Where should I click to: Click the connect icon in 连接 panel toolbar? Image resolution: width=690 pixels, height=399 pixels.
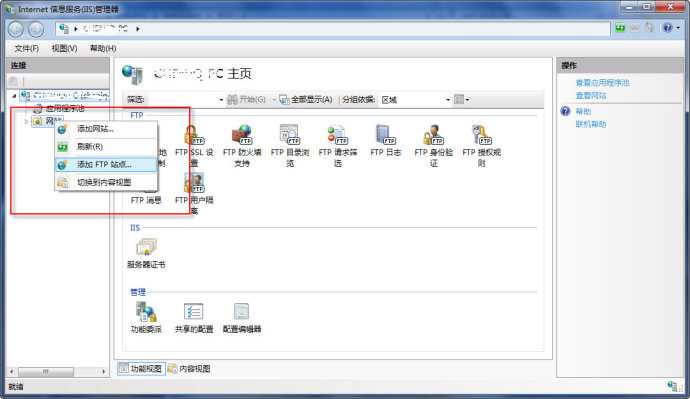click(x=13, y=81)
